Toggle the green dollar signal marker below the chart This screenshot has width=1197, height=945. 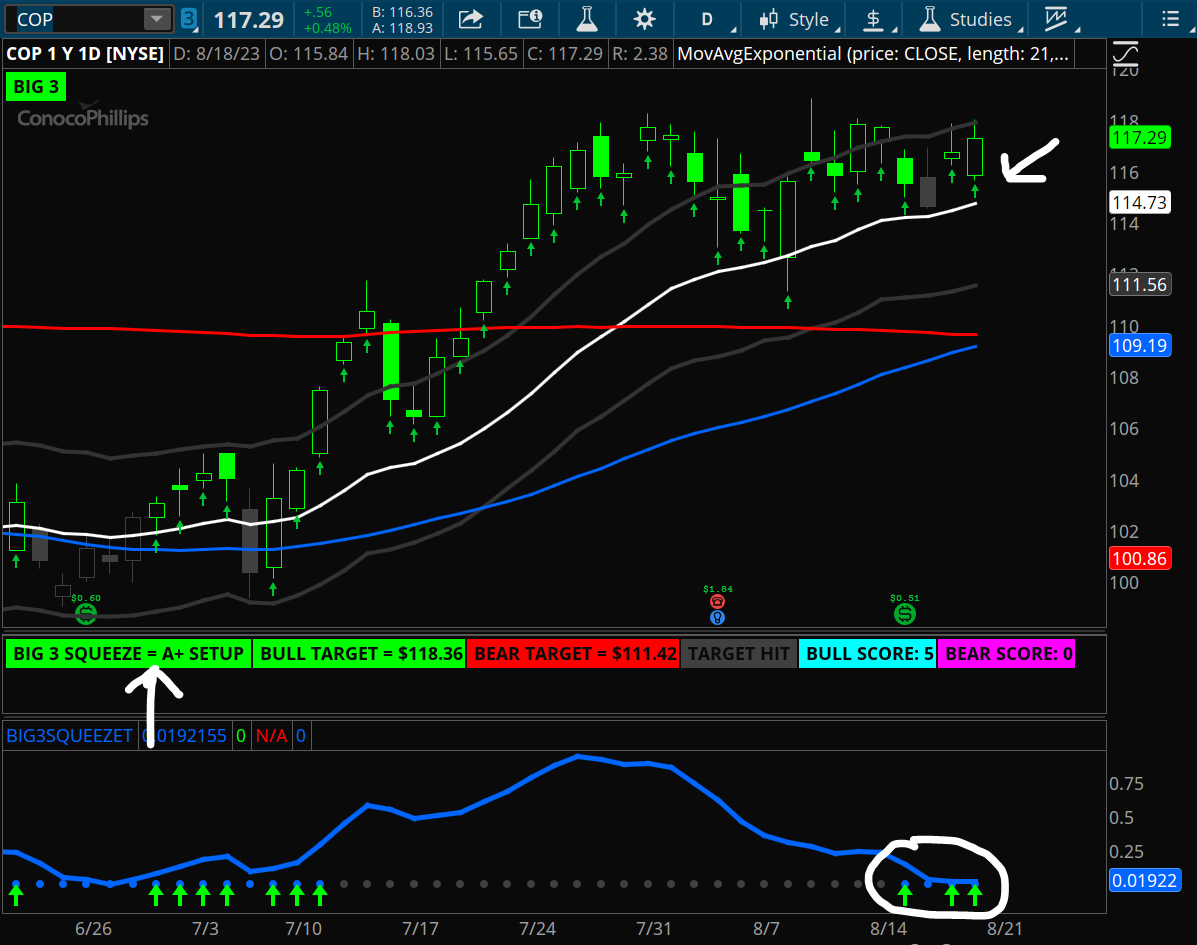(905, 613)
